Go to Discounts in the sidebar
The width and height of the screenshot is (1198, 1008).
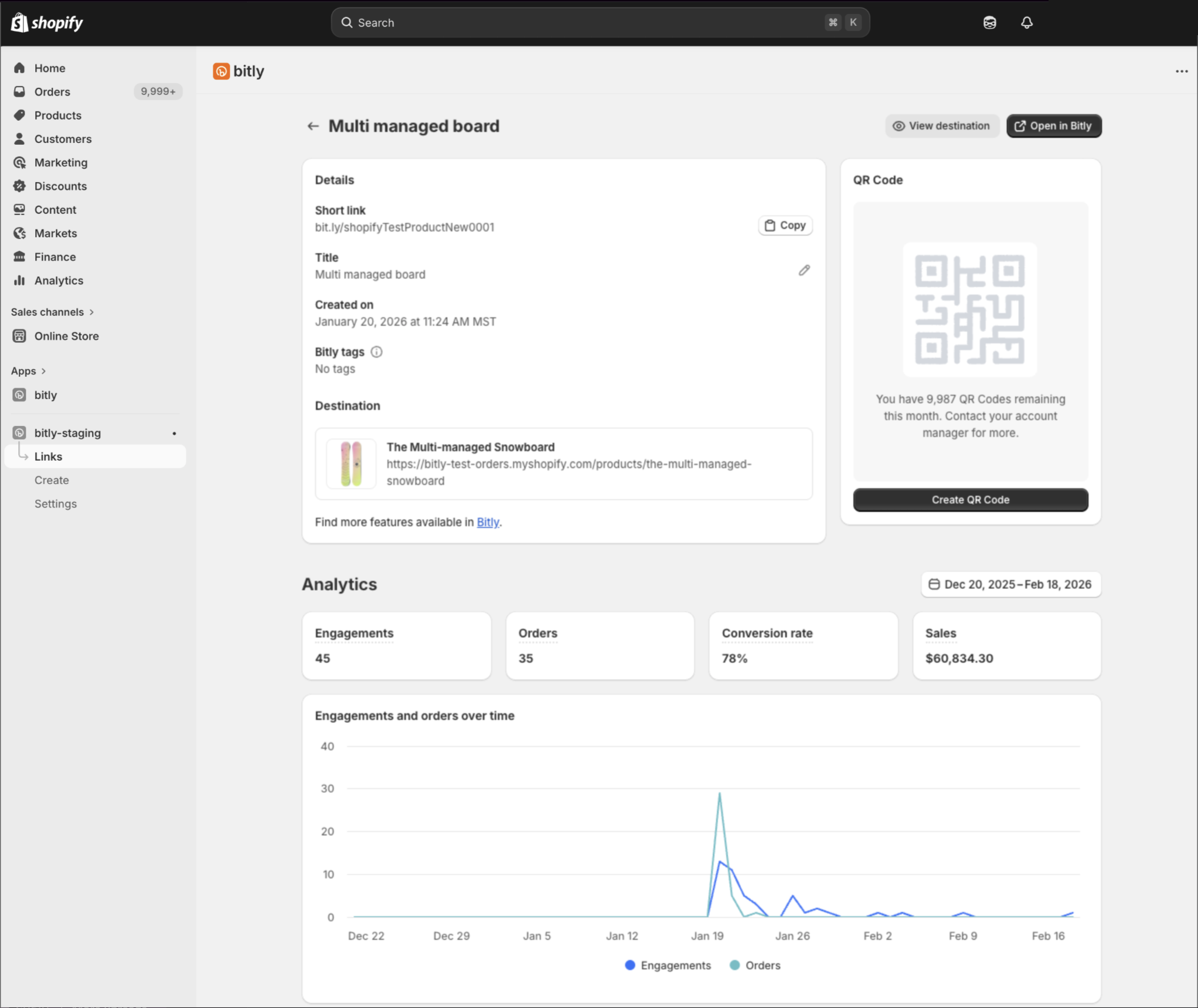click(x=60, y=186)
